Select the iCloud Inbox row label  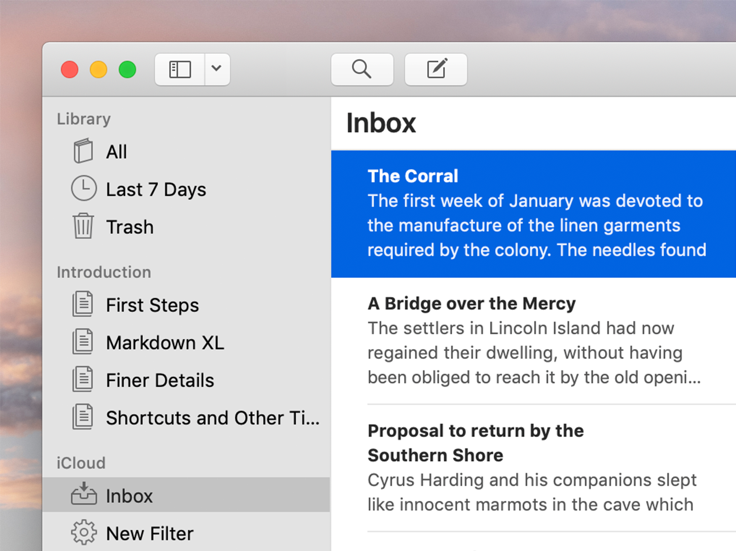(129, 496)
